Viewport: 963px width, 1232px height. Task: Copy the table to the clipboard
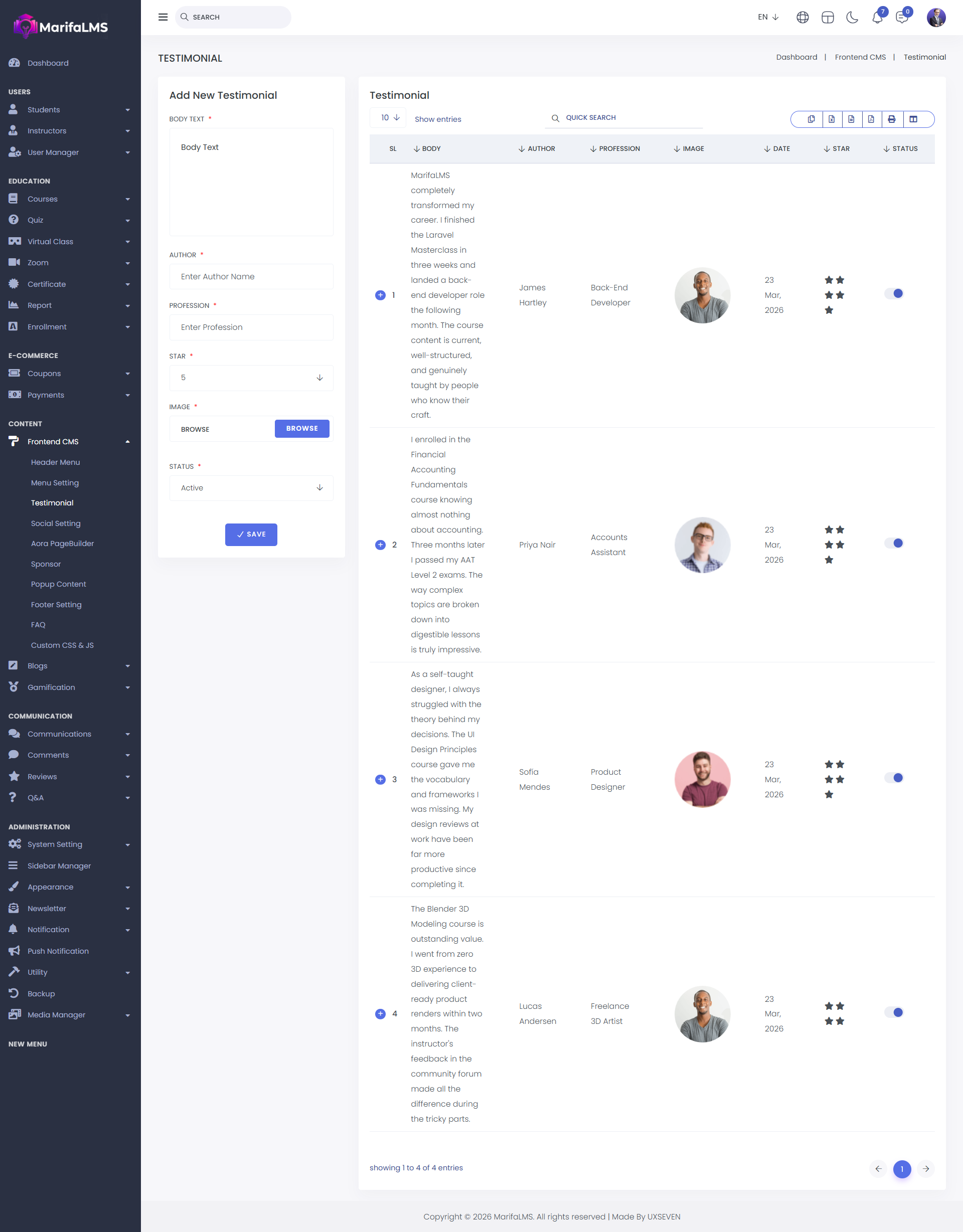tap(811, 119)
